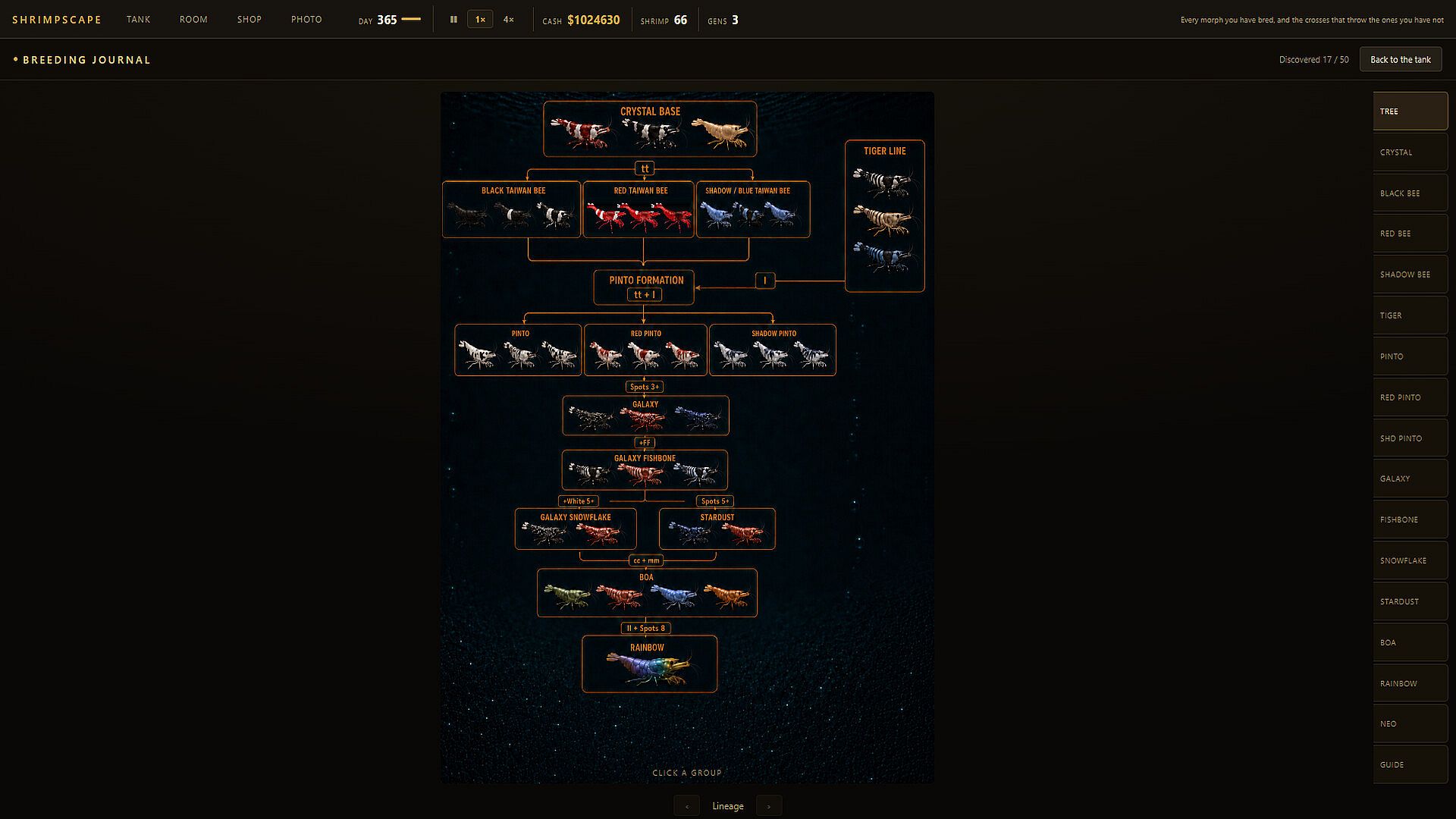Open the Galaxy sidebar tab
This screenshot has height=819, width=1456.
click(x=1410, y=479)
